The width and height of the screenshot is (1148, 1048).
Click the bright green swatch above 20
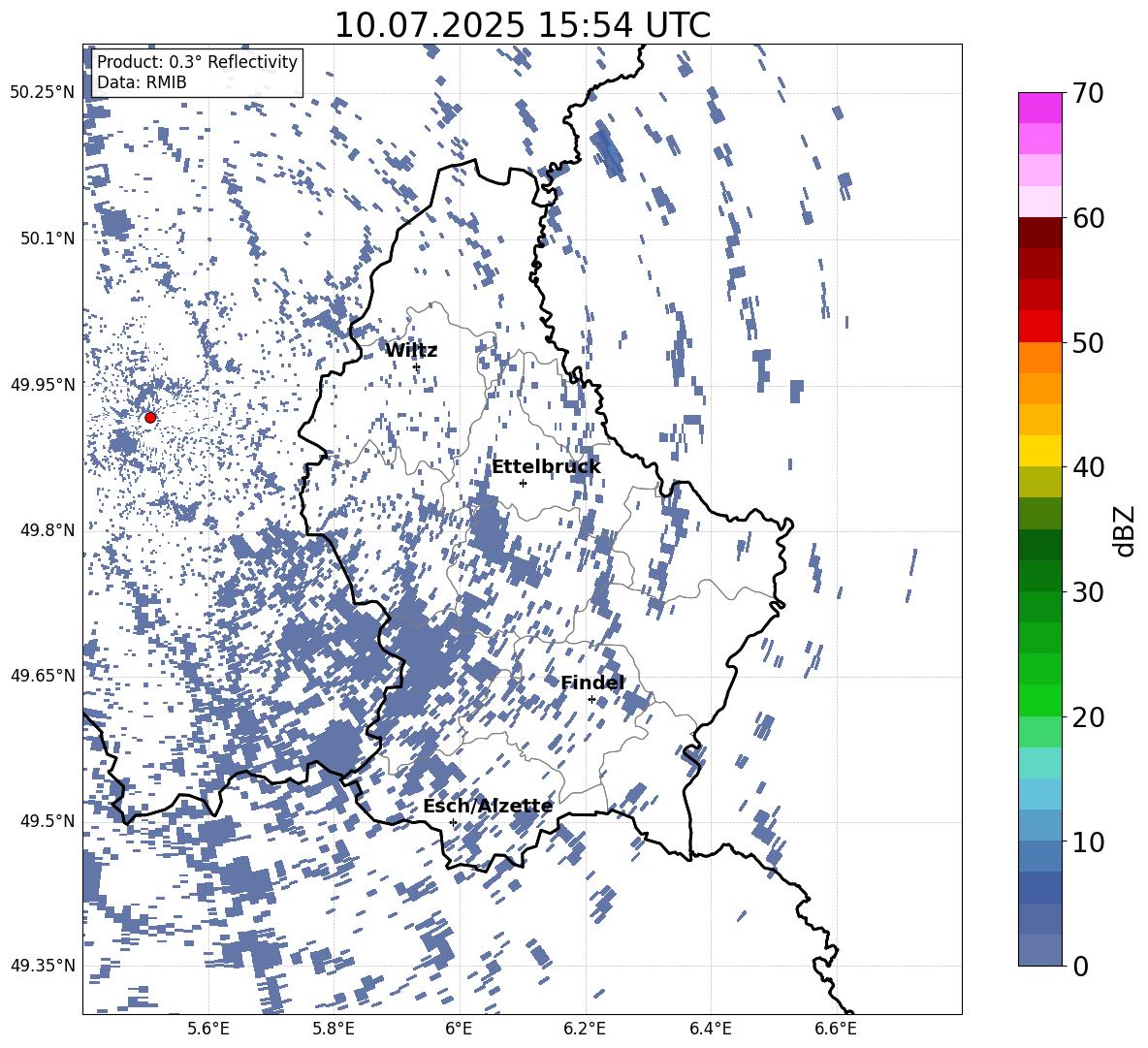pyautogui.click(x=1039, y=700)
